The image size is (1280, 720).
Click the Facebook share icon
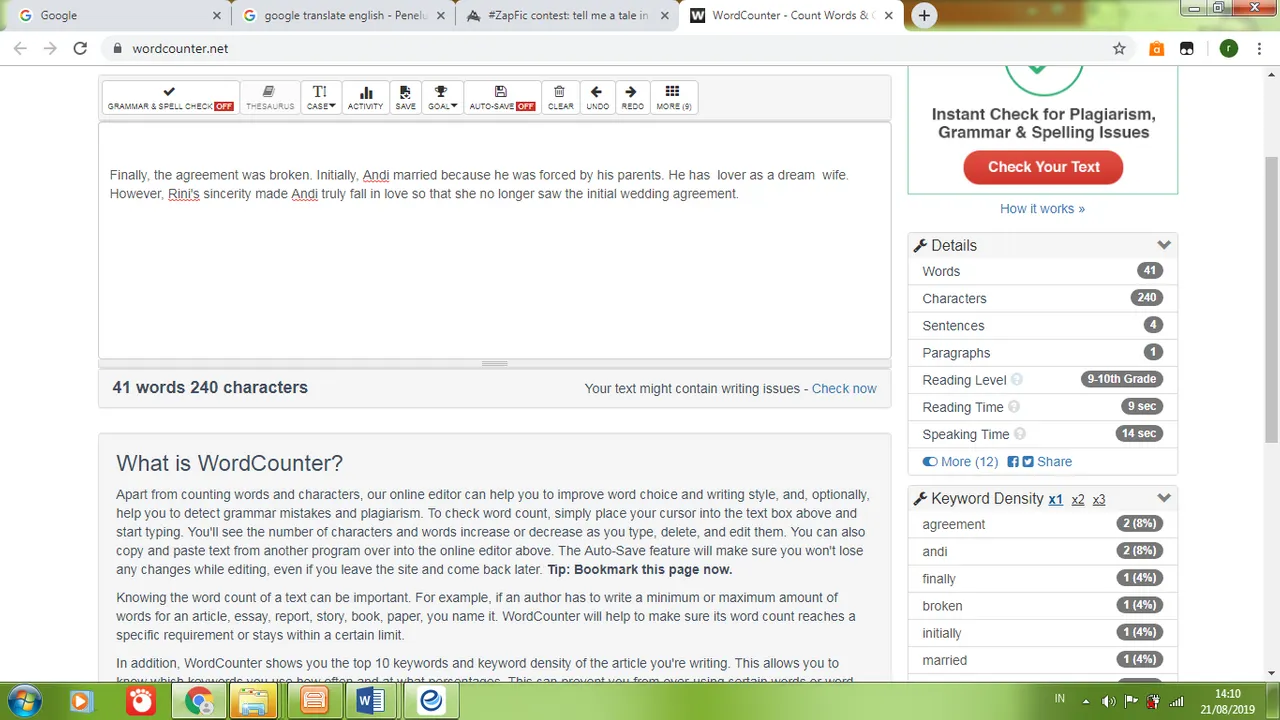coord(1013,462)
